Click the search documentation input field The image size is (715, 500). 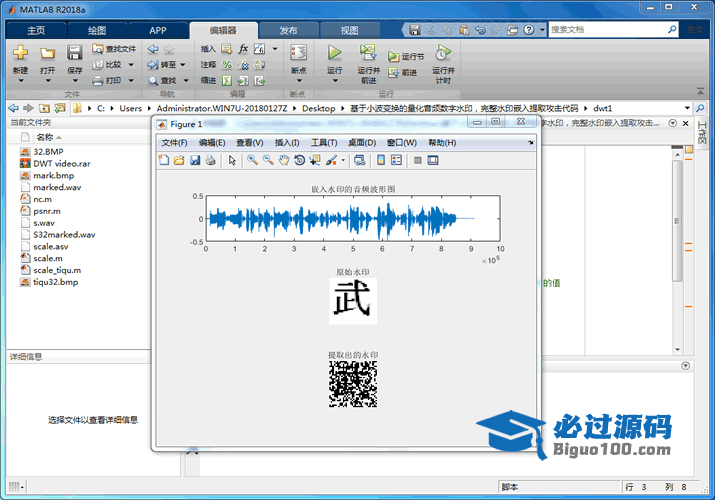pos(608,30)
